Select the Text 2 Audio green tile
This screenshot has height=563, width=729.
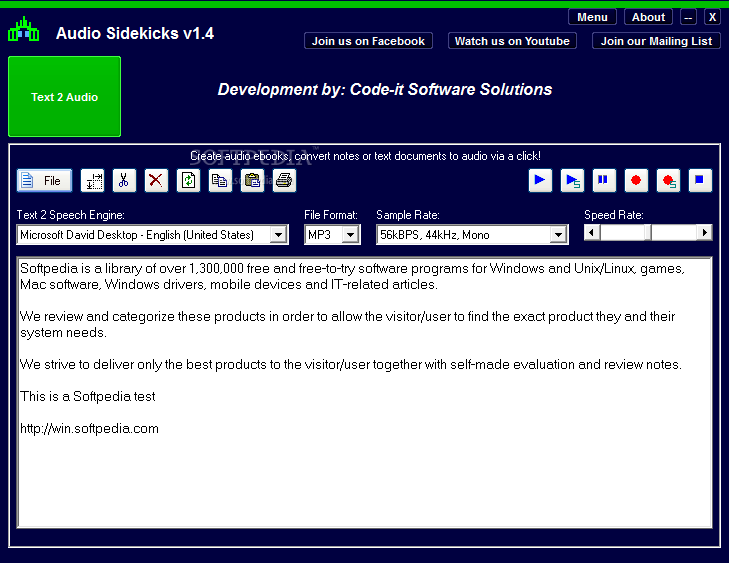(65, 97)
